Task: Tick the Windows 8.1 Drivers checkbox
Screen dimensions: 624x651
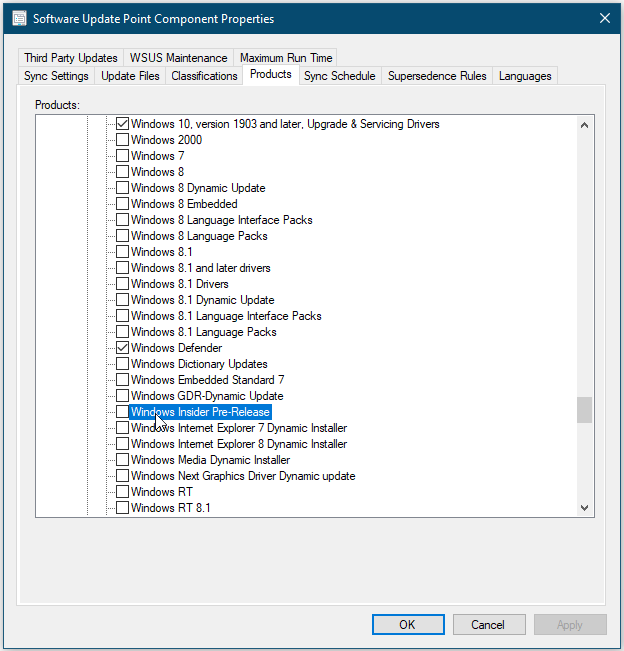Action: pyautogui.click(x=122, y=284)
